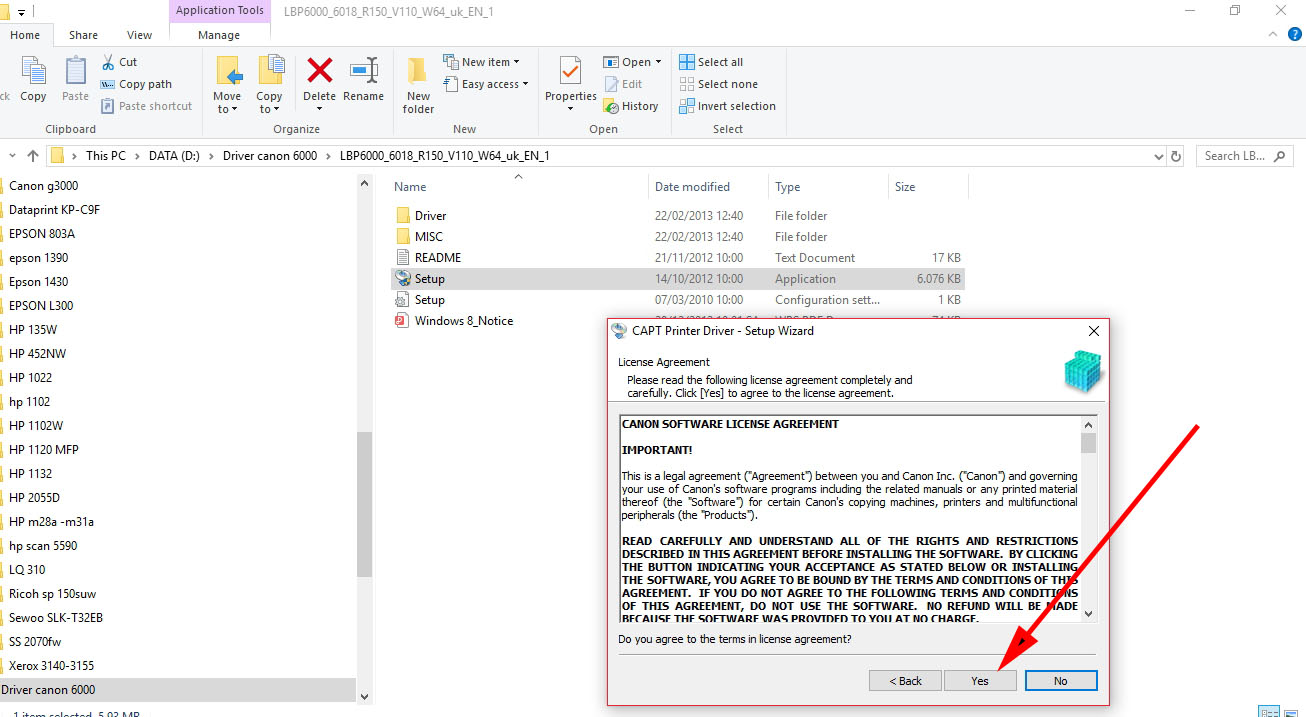Click the license agreement scrollbar down arrow
The image size is (1306, 717).
coord(1089,614)
